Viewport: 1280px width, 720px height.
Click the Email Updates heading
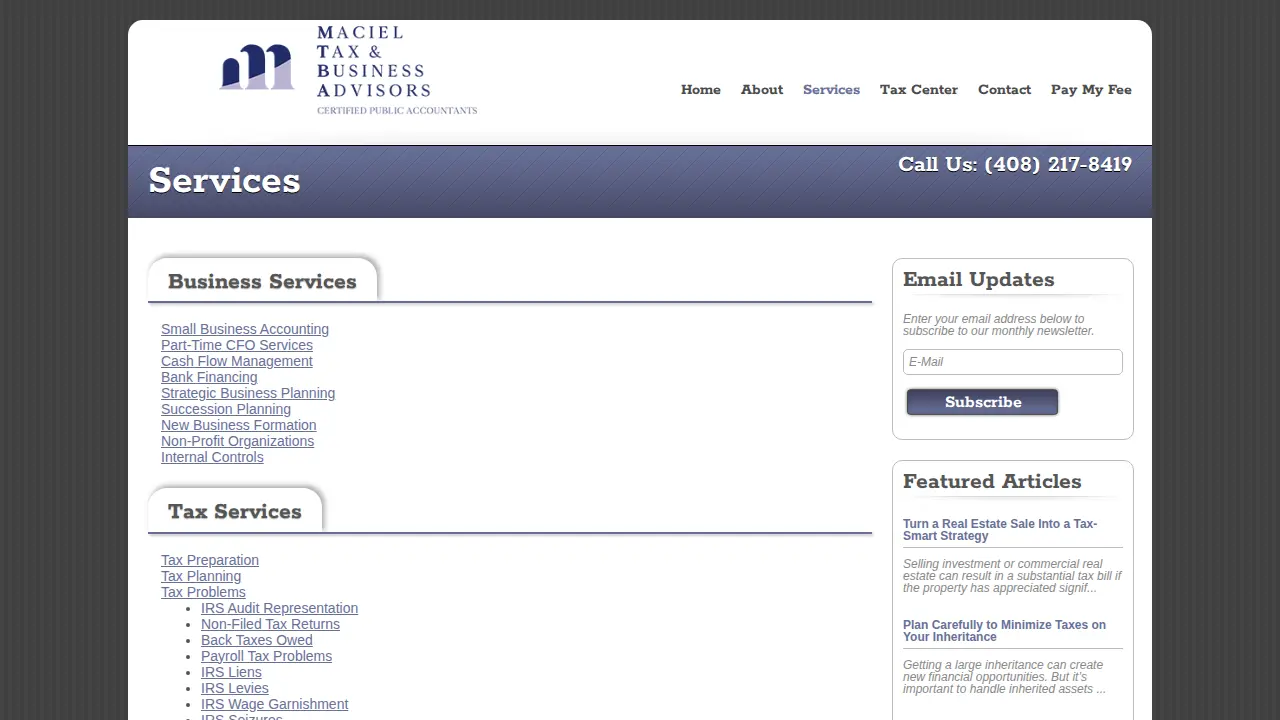click(979, 280)
